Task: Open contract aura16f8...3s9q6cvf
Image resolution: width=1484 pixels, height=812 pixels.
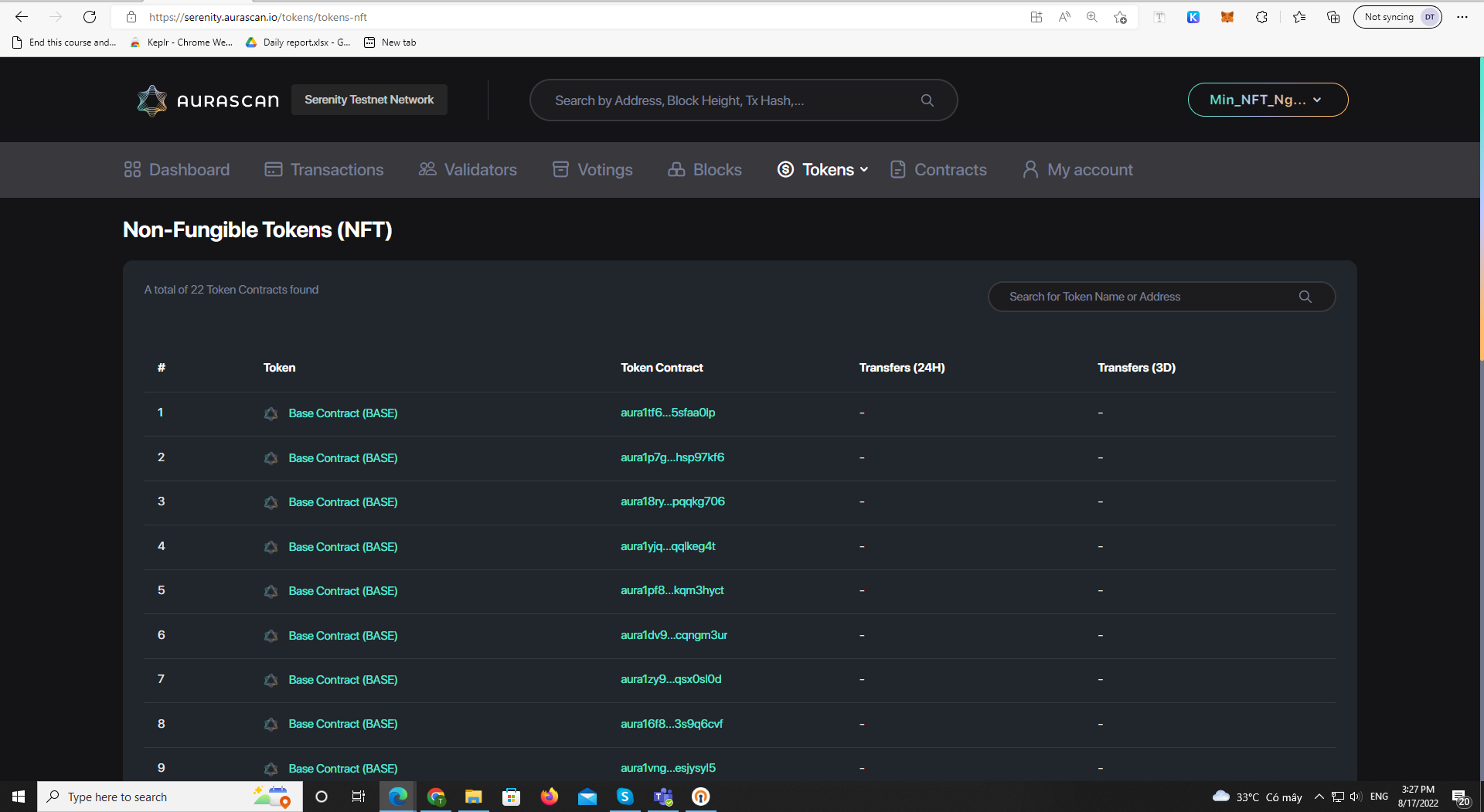Action: [x=672, y=724]
